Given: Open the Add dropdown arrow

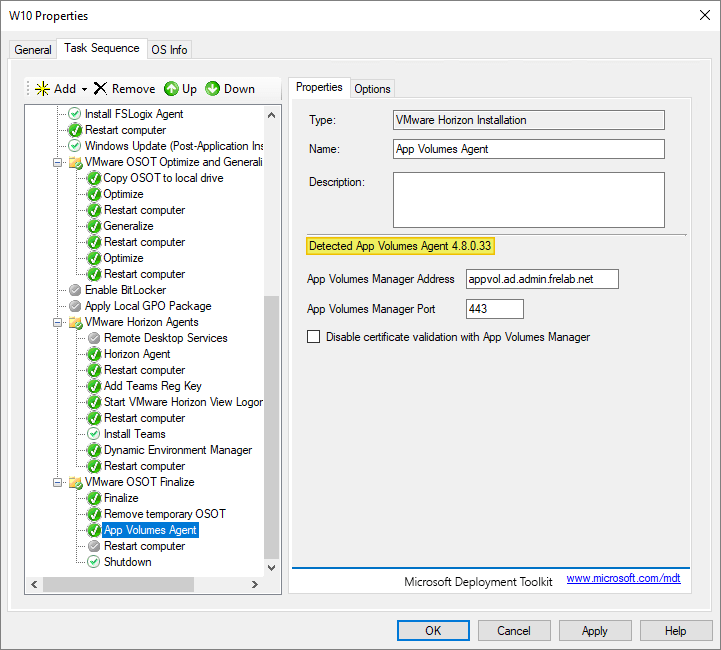Looking at the screenshot, I should click(85, 89).
